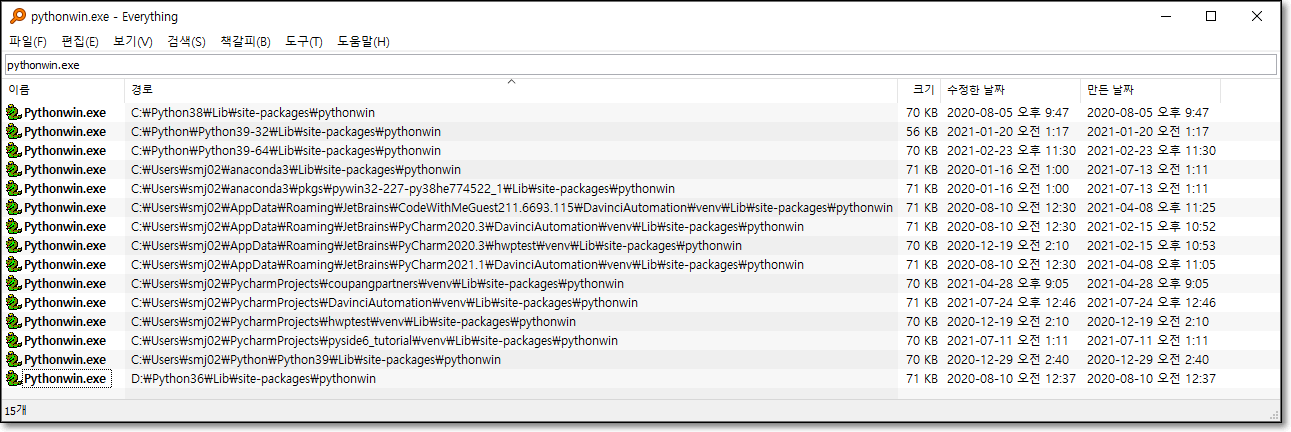Open the 도구(T) menu

point(304,41)
